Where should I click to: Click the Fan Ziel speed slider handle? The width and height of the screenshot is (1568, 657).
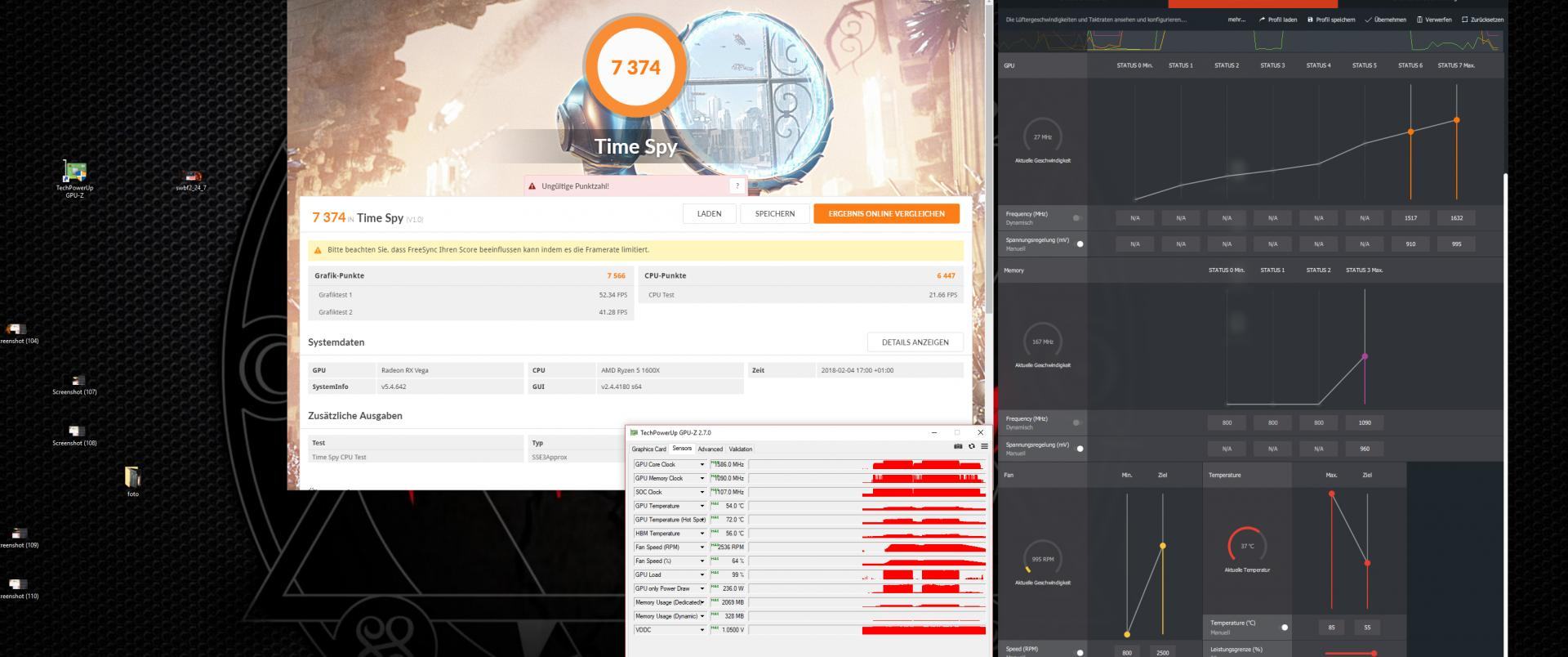1162,546
